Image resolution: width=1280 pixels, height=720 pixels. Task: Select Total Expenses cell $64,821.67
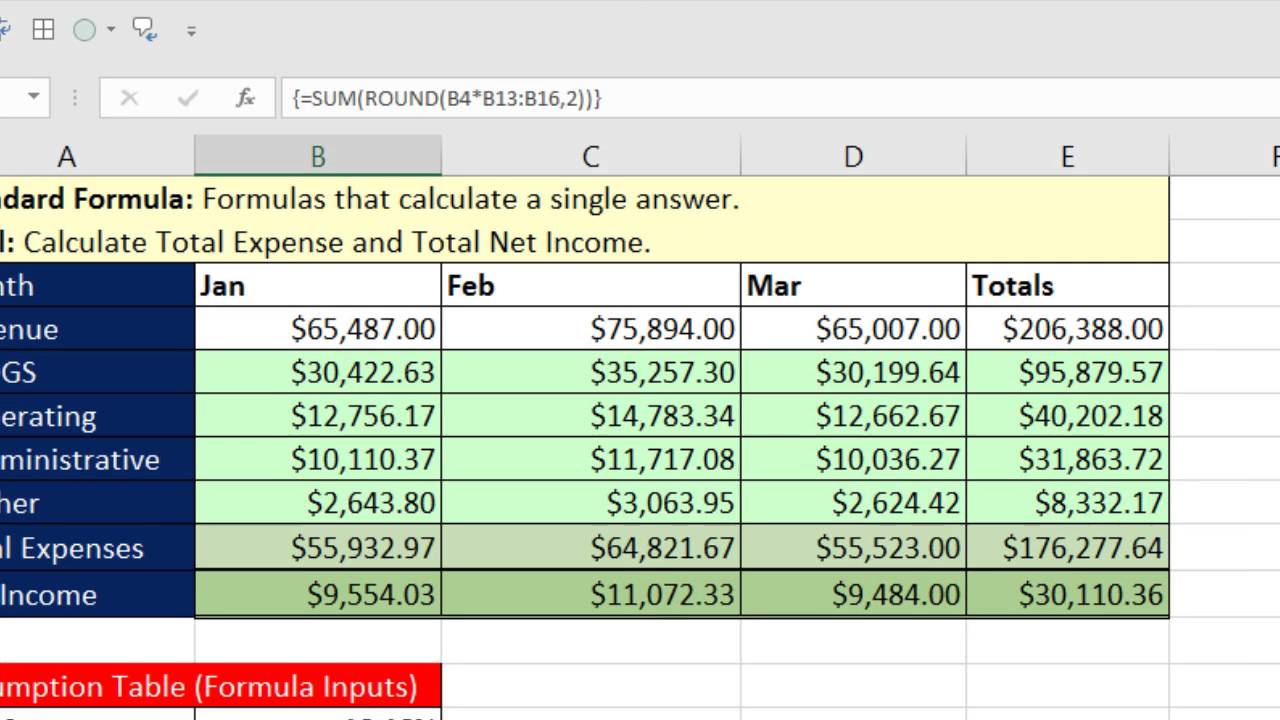(x=591, y=547)
